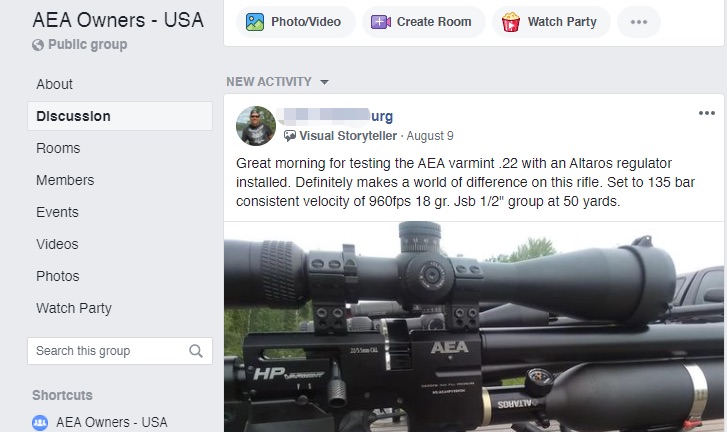Viewport: 727px width, 432px height.
Task: Select the Discussion tab
Action: point(120,116)
